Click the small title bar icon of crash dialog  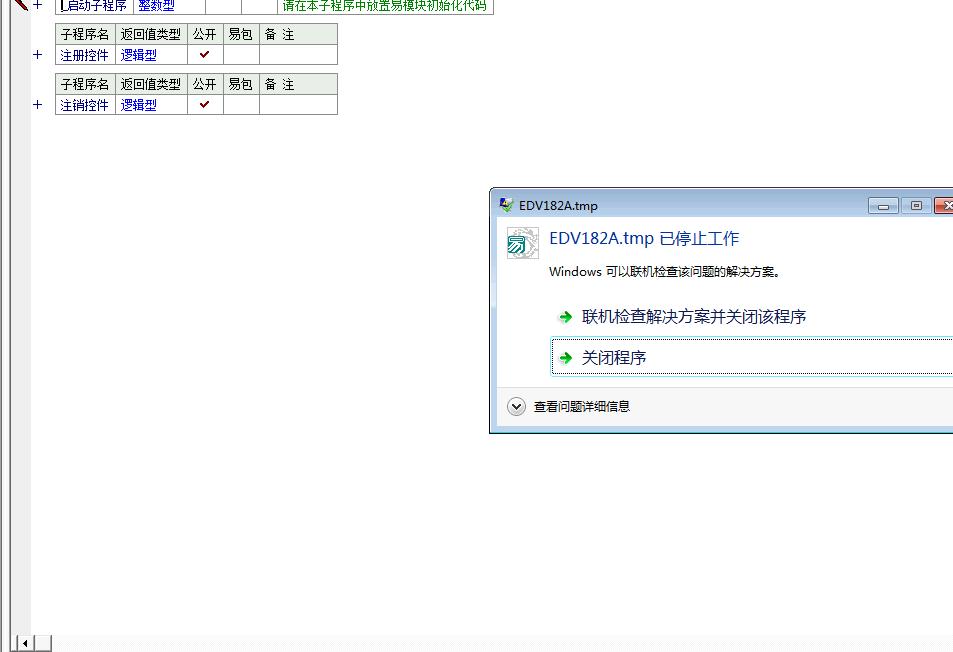tap(506, 205)
